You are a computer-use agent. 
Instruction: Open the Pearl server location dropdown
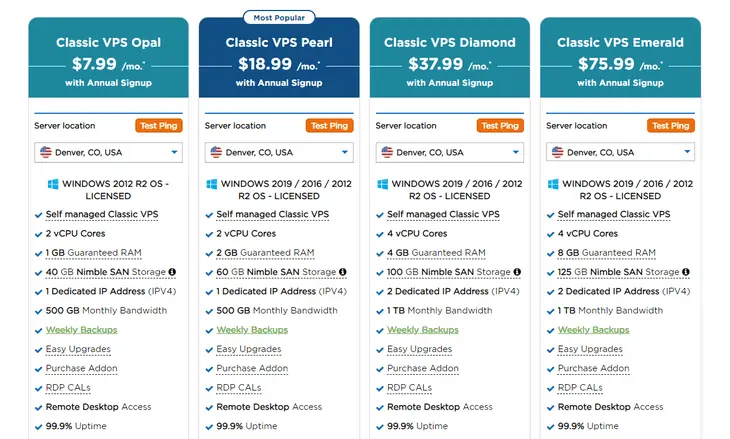point(278,153)
